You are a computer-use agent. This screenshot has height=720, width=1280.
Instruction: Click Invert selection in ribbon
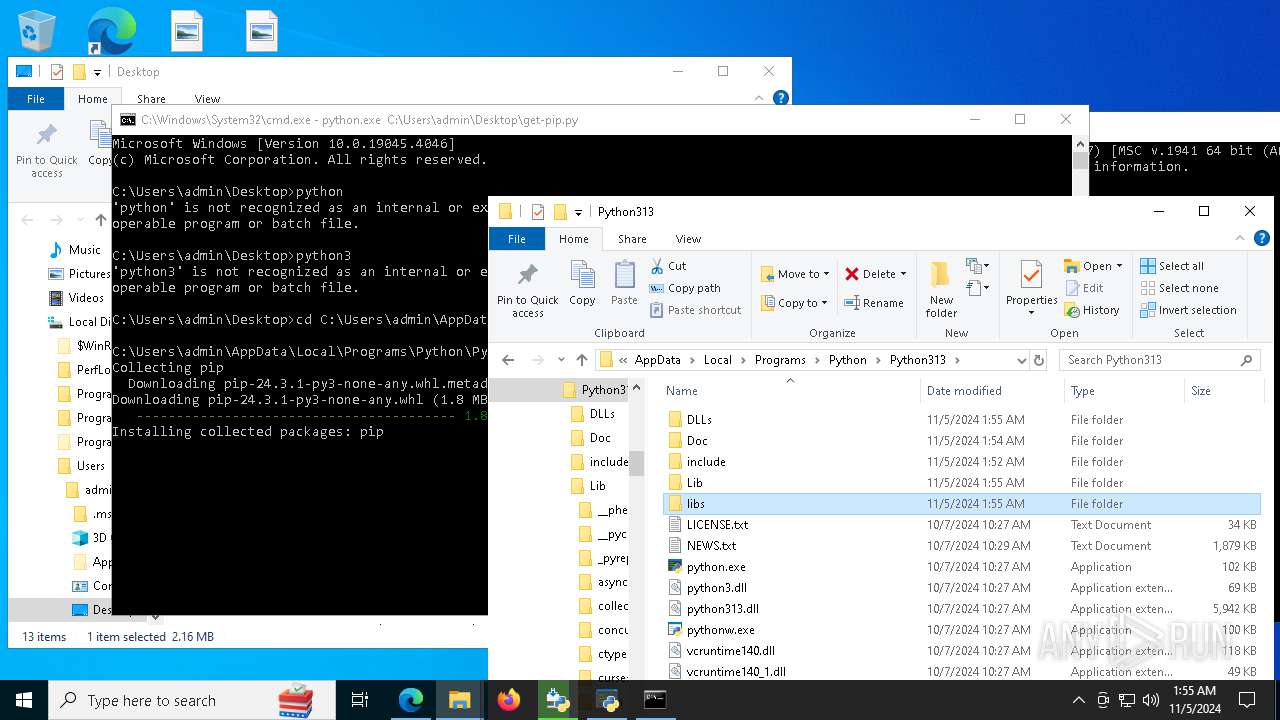pos(1188,310)
